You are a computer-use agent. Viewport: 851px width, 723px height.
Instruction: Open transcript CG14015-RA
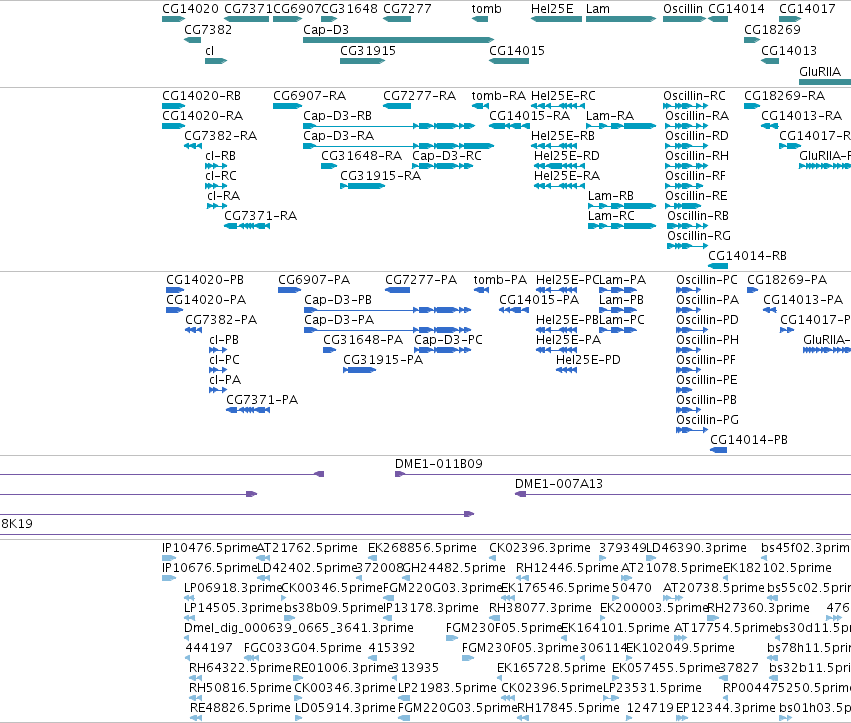(x=509, y=126)
